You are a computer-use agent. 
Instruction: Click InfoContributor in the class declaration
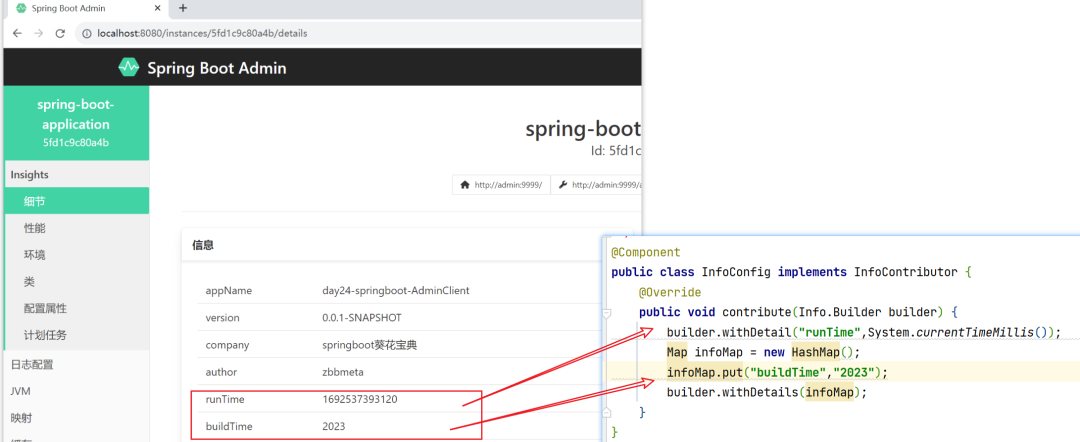(x=906, y=272)
